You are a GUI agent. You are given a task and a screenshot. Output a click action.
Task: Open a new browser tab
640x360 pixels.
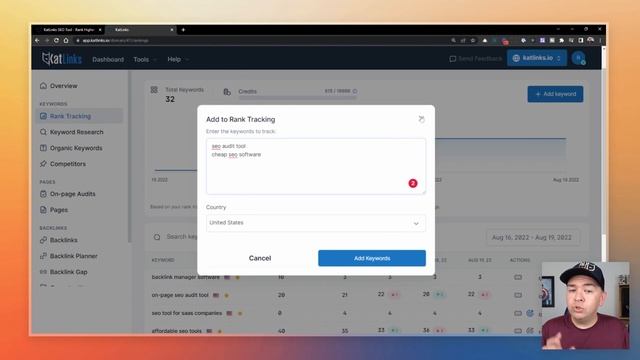click(183, 30)
